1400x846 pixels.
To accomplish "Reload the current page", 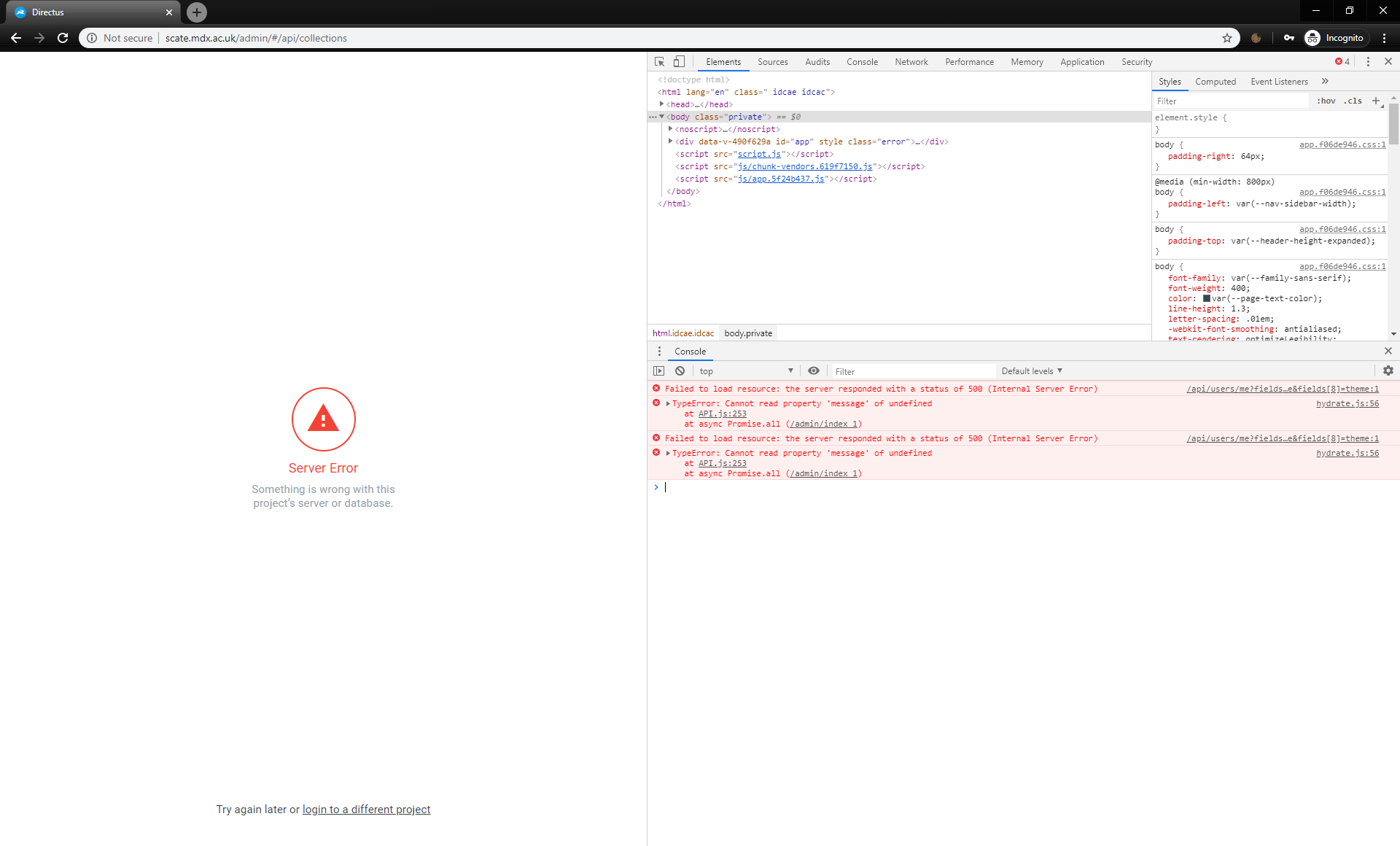I will click(63, 38).
